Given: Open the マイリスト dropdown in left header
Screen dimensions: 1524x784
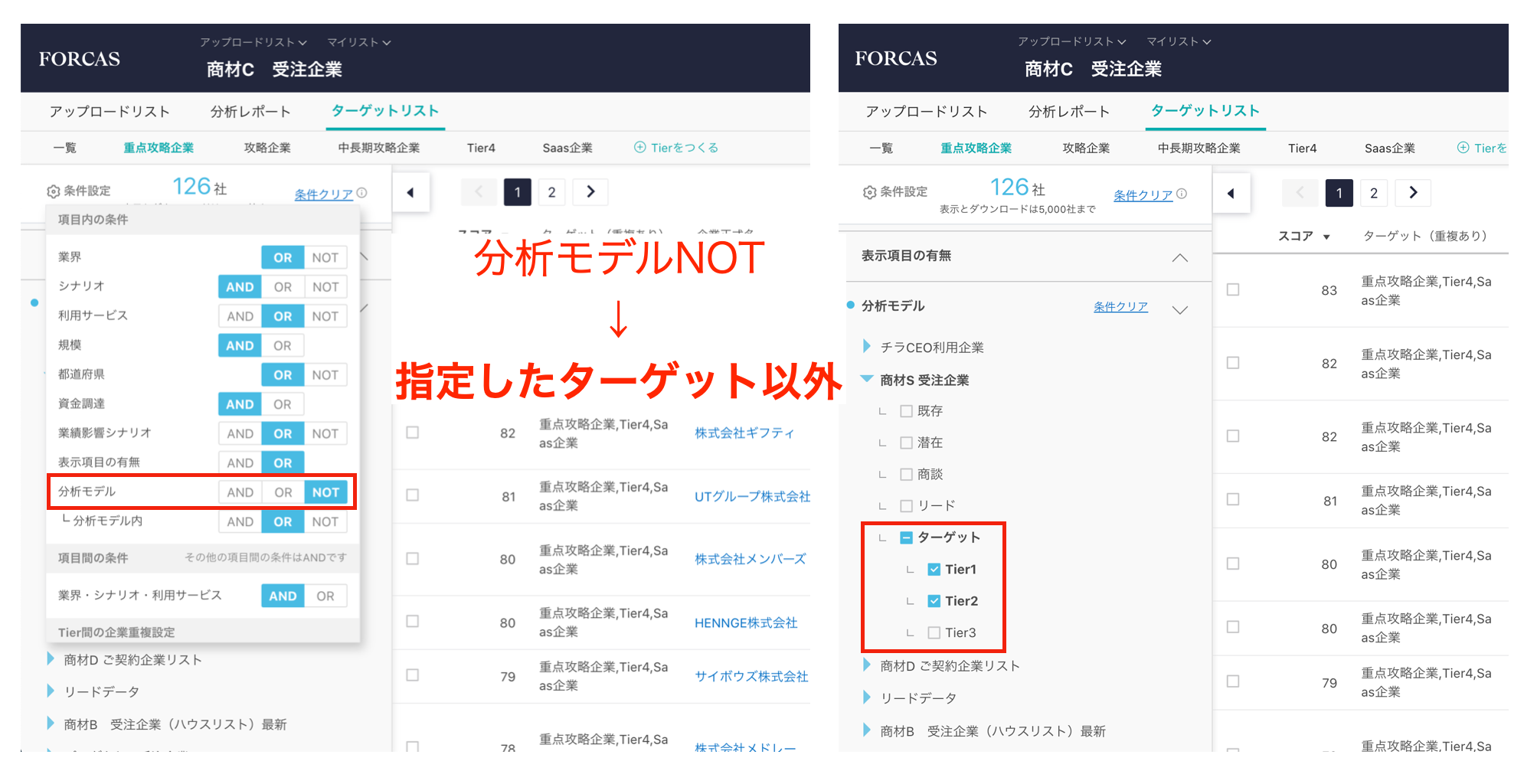Looking at the screenshot, I should coord(358,43).
